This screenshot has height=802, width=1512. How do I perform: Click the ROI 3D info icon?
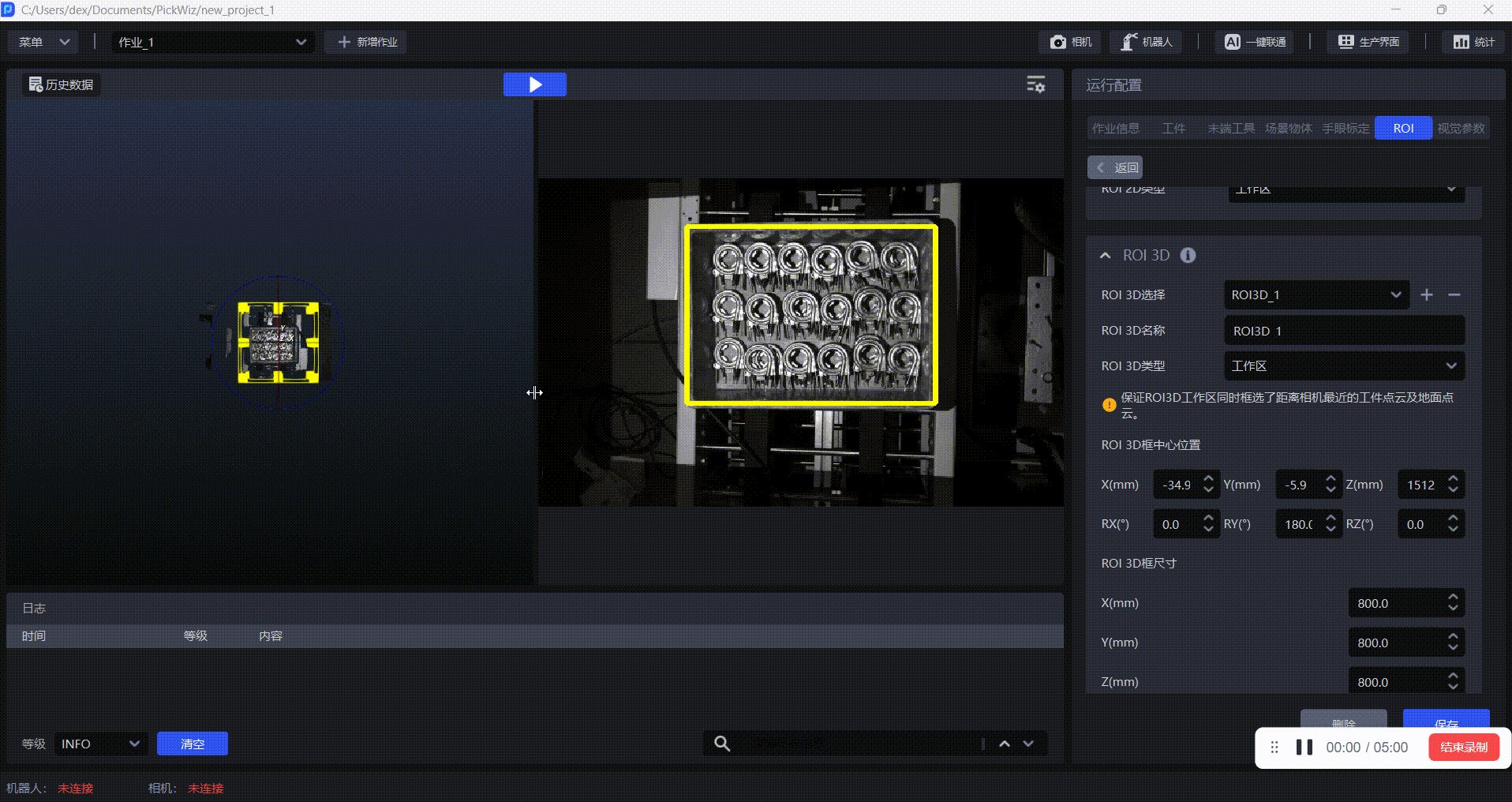pos(1188,255)
